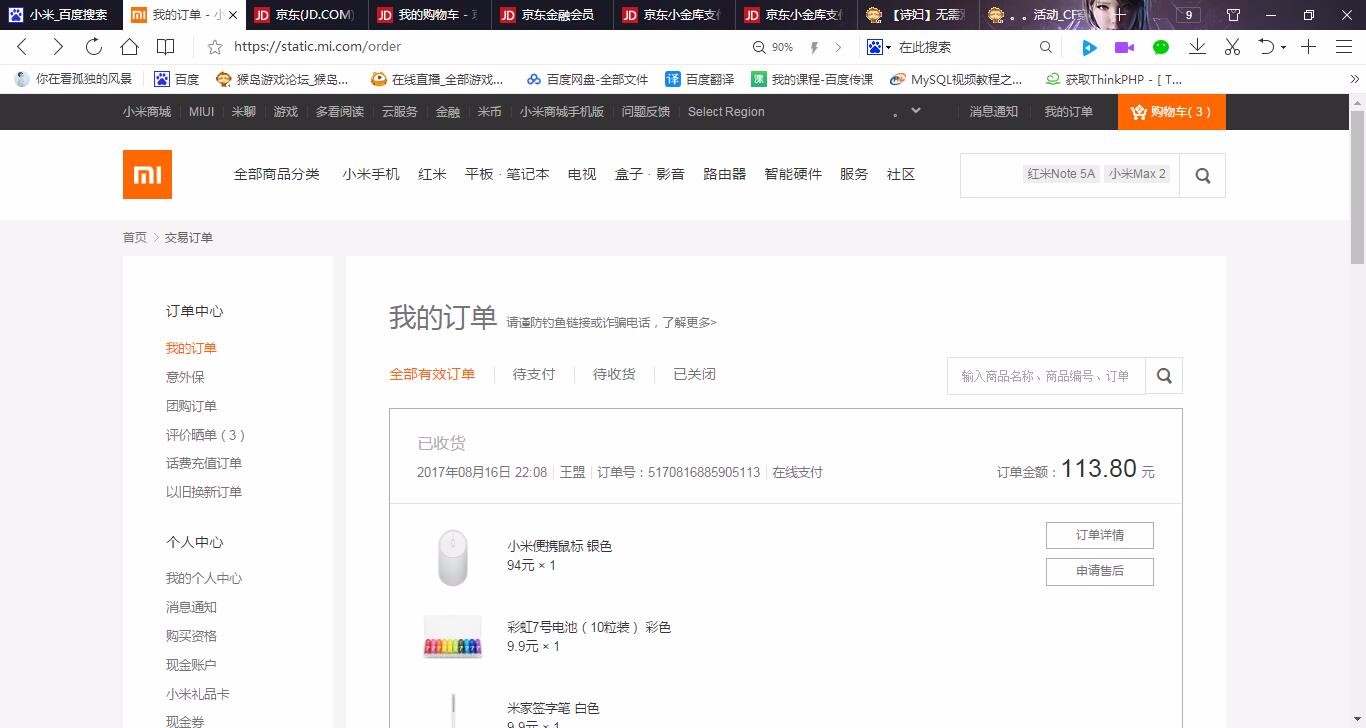
Task: Click the magnifier in the 在此搜索 box
Action: (1046, 47)
